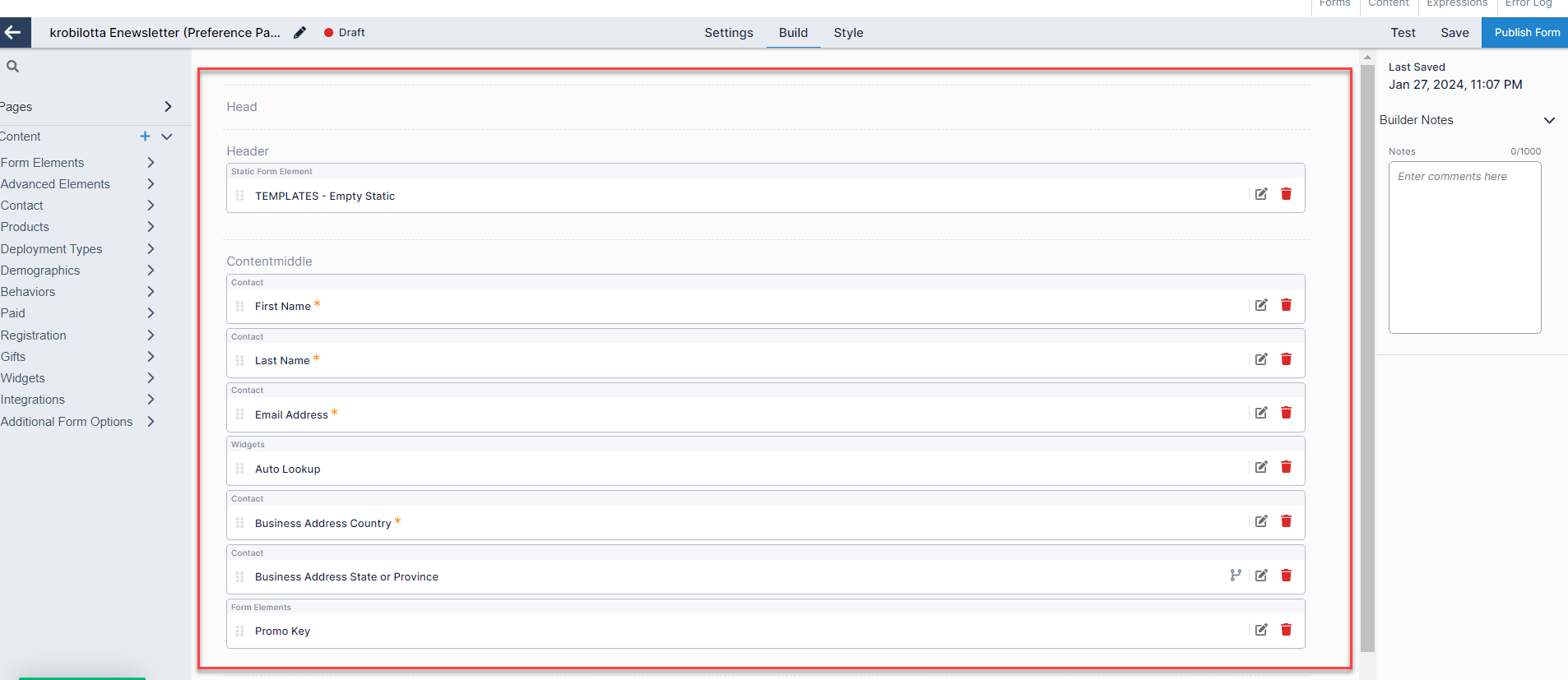This screenshot has height=680, width=1568.
Task: Delete the Email Address field
Action: point(1286,413)
